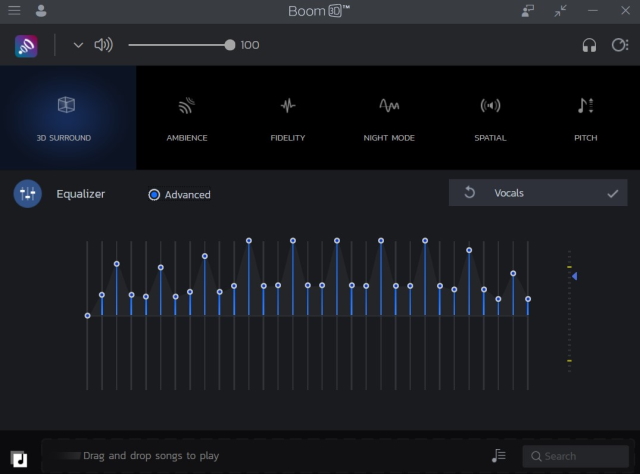Open the Vocals preset dropdown
640x474 pixels.
(x=538, y=193)
